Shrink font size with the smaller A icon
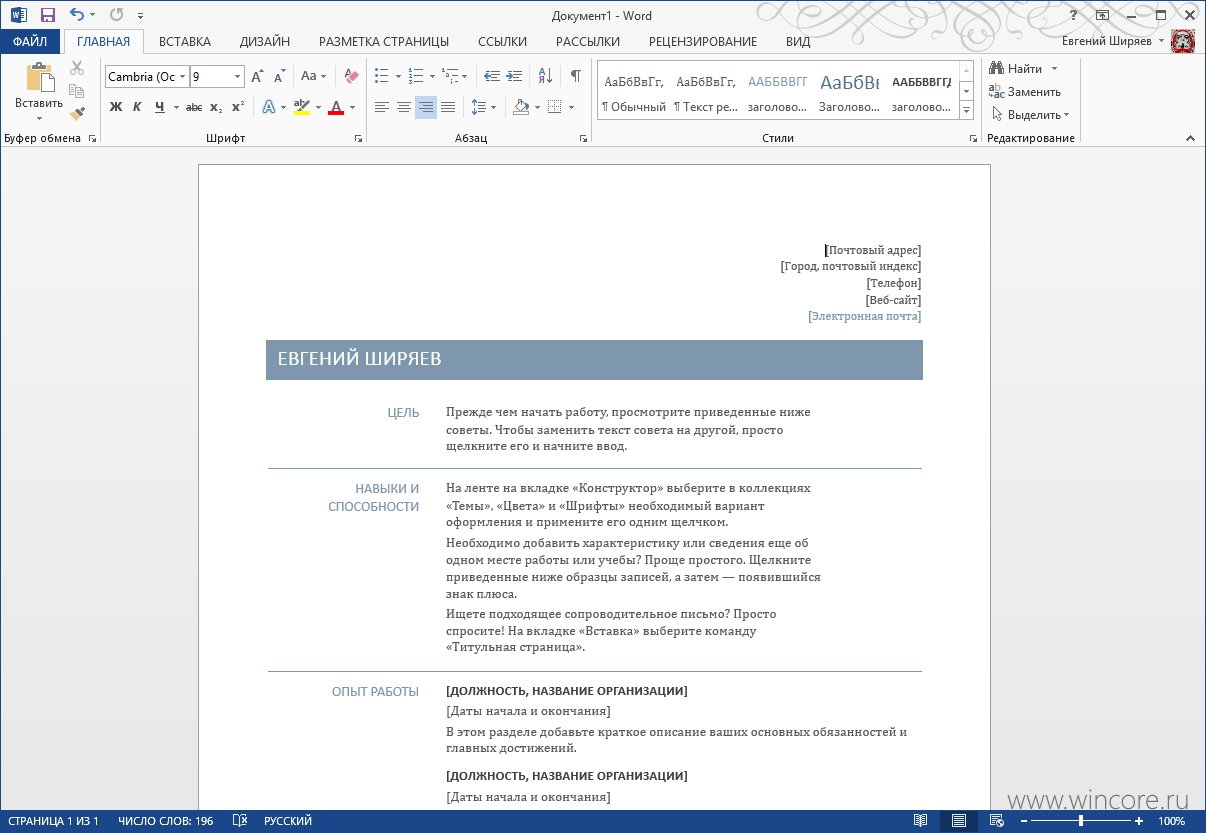The image size is (1206, 833). [278, 76]
